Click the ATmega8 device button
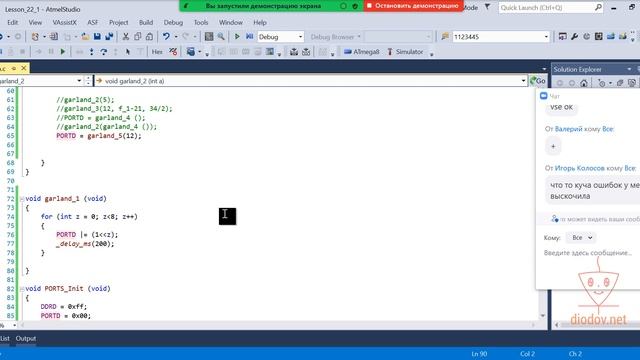Viewport: 640px width, 360px height. pyautogui.click(x=362, y=52)
